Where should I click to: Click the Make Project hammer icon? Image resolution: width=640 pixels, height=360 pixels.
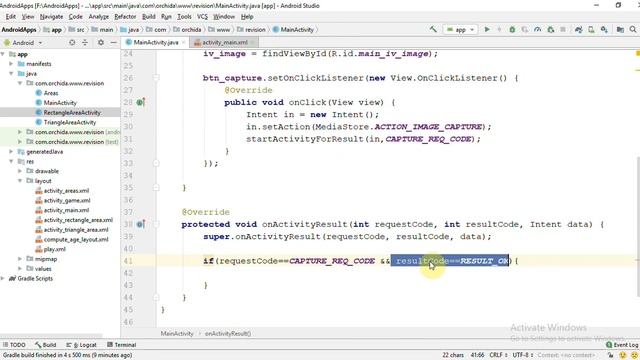click(x=433, y=29)
